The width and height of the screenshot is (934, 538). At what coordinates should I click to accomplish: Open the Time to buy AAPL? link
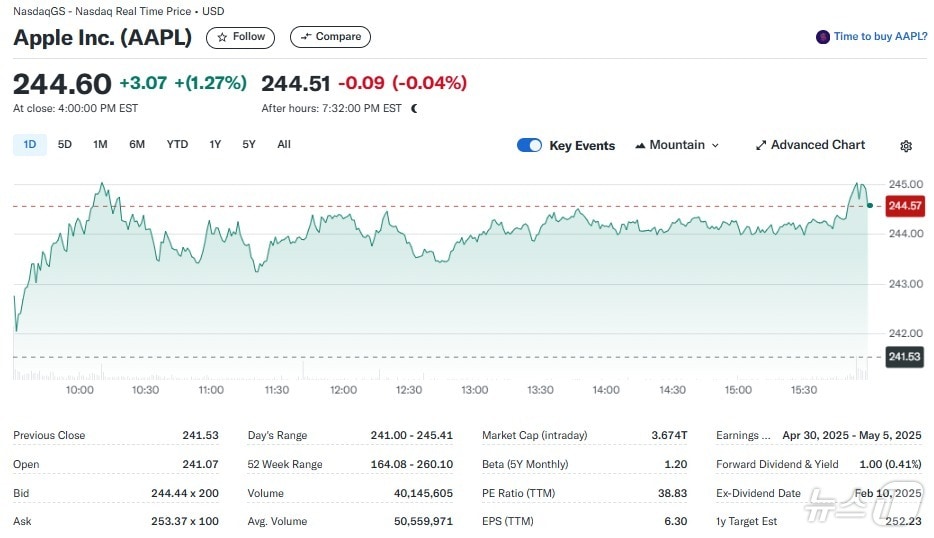point(880,37)
